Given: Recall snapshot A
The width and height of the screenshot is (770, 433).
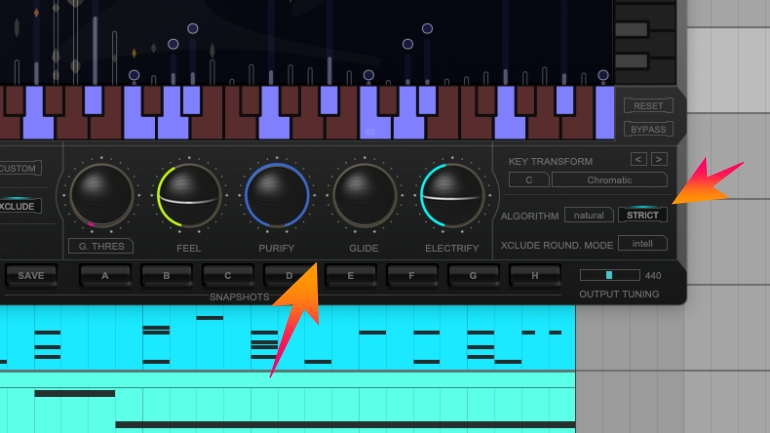Looking at the screenshot, I should (106, 276).
